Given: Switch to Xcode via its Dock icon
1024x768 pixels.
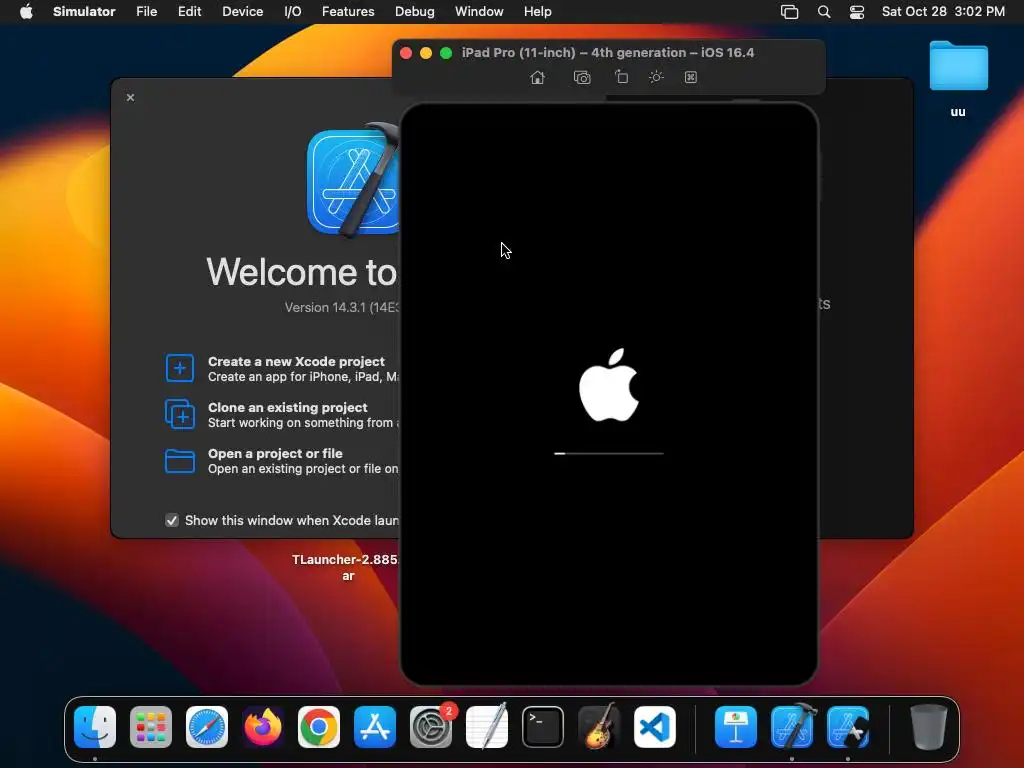Looking at the screenshot, I should coord(792,727).
